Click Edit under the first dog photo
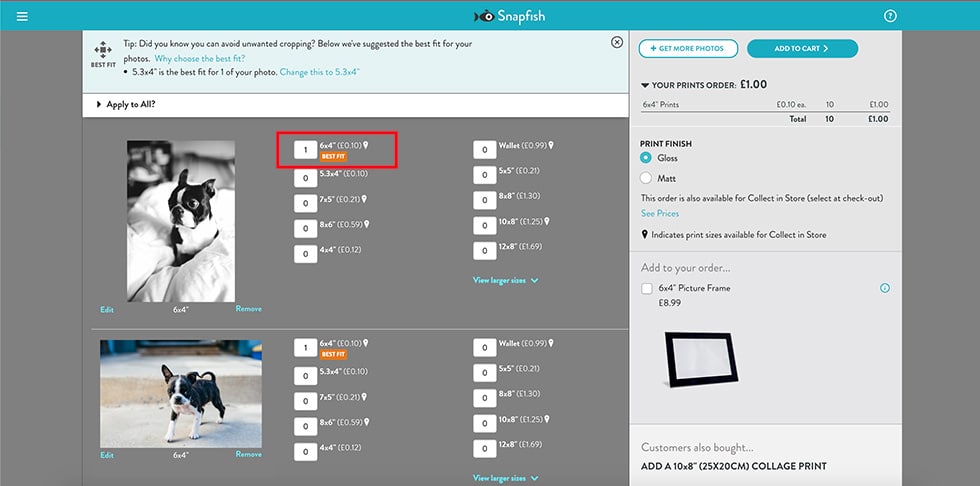The image size is (980, 486). tap(107, 309)
